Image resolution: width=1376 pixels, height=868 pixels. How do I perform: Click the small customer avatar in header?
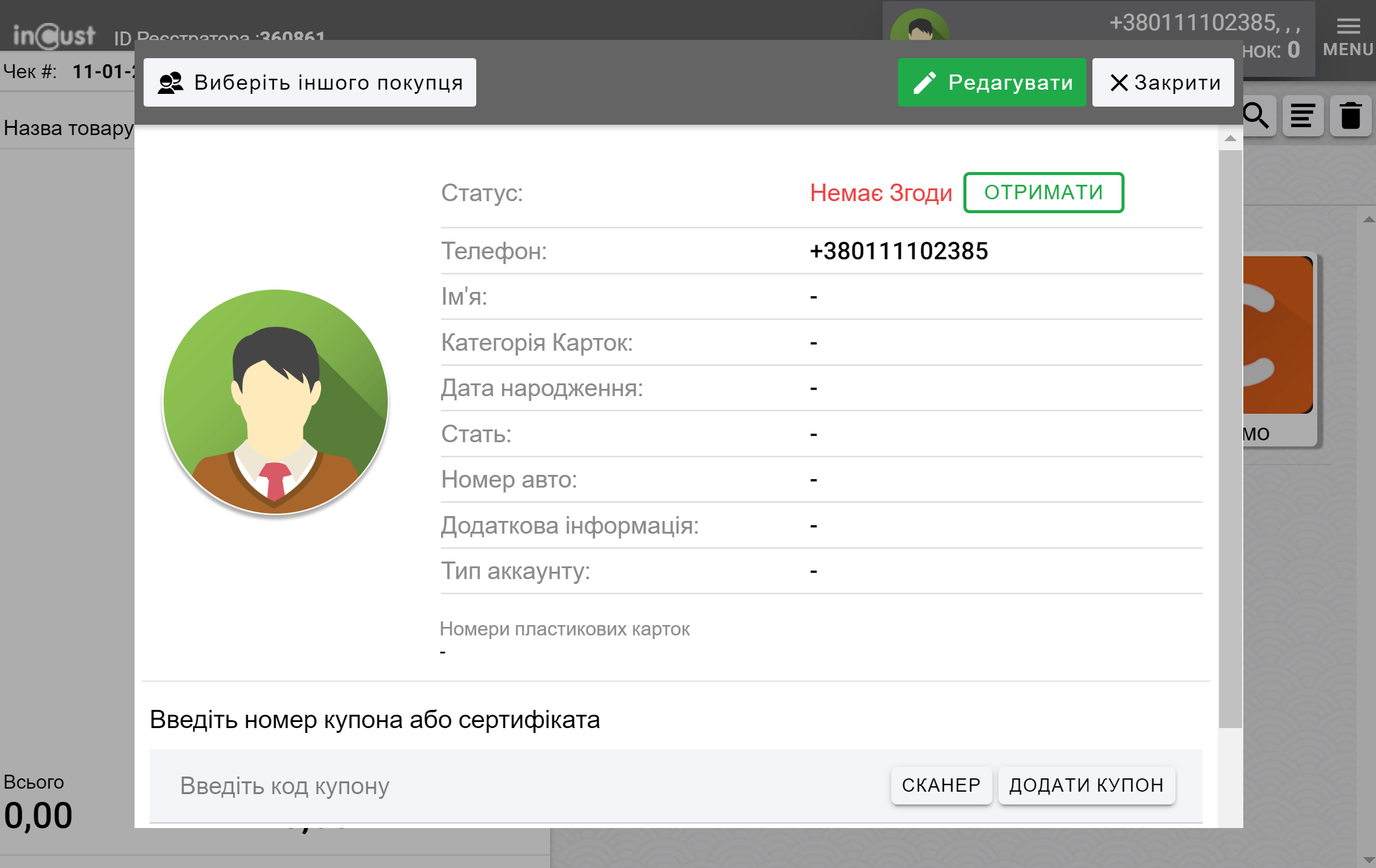[920, 27]
